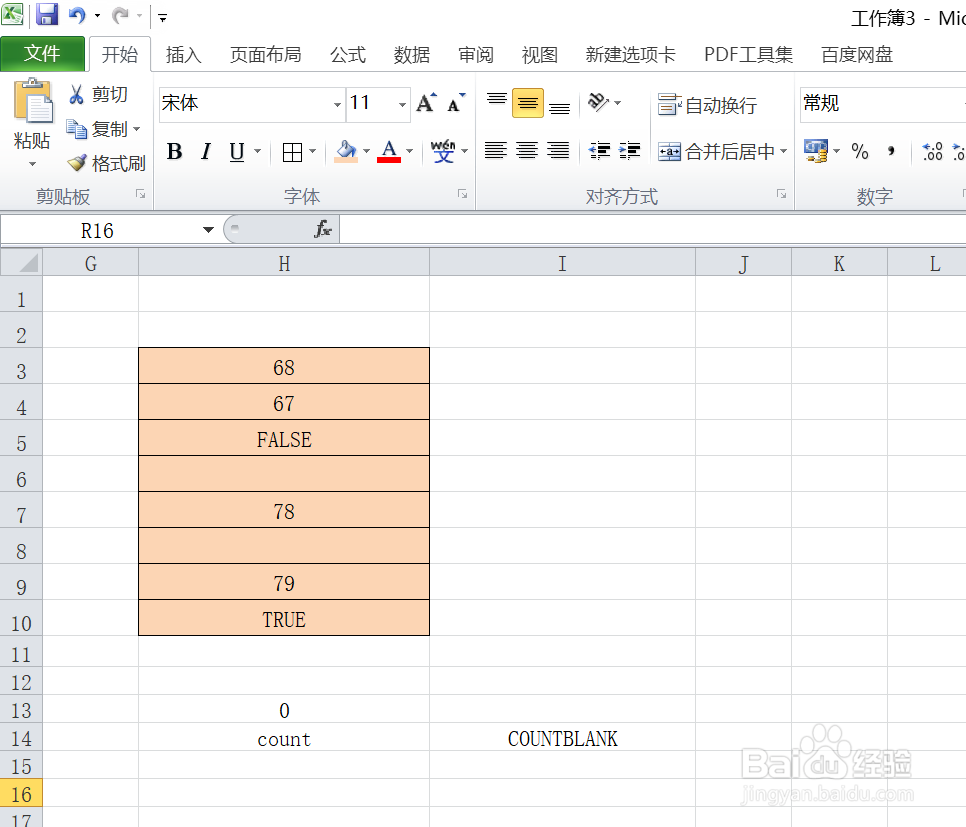Switch to the 公式 ribbon tab
Image resolution: width=966 pixels, height=827 pixels.
[348, 55]
